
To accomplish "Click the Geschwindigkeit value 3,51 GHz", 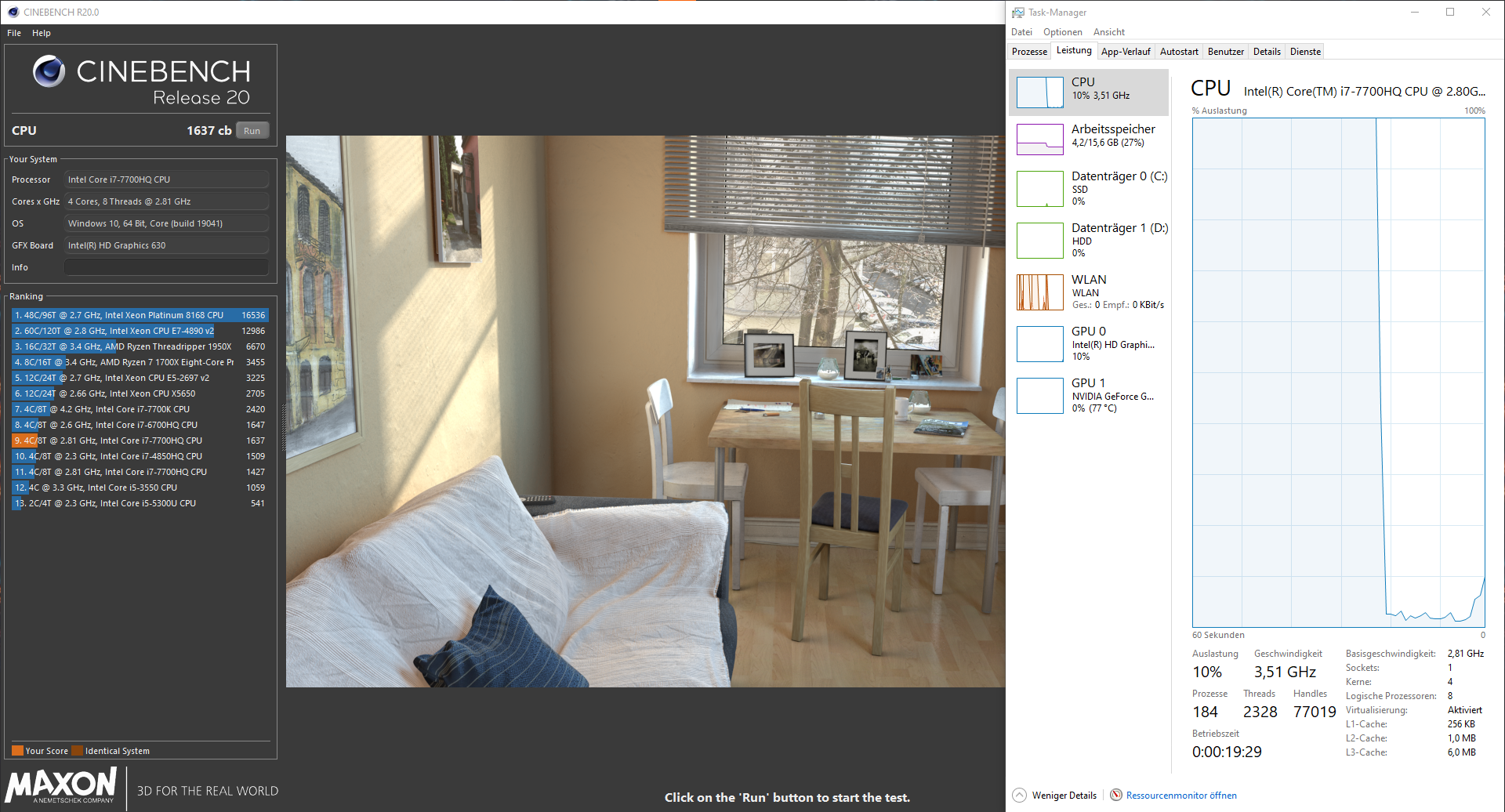I will [x=1285, y=672].
